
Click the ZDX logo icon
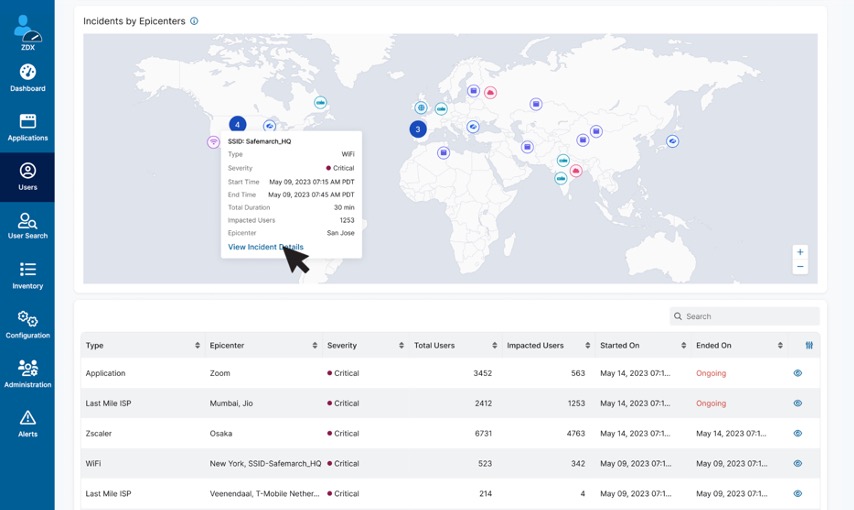coord(27,28)
